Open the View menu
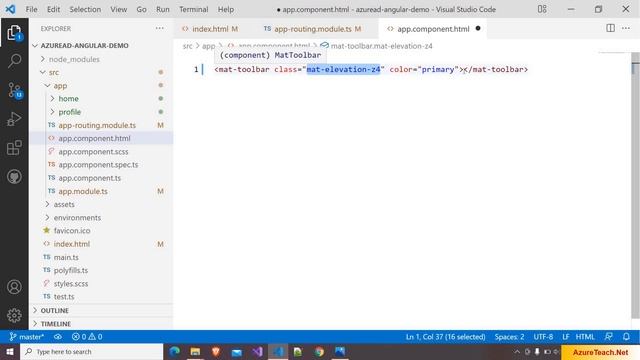Viewport: 640px width, 360px height. click(x=118, y=9)
